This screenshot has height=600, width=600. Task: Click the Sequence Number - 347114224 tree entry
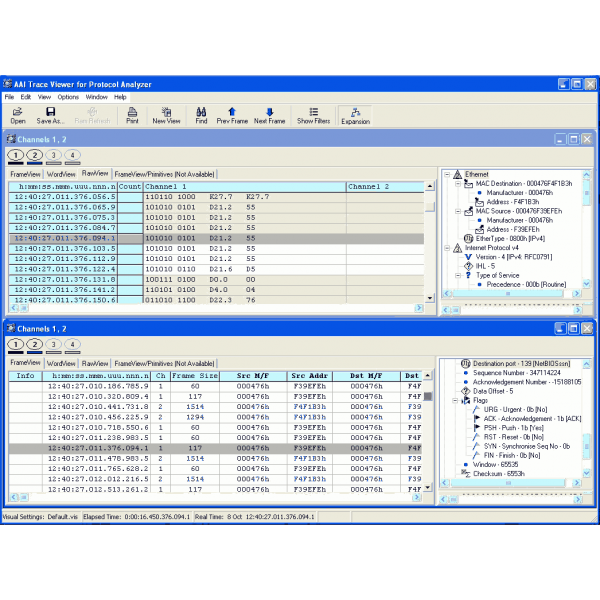(x=517, y=373)
